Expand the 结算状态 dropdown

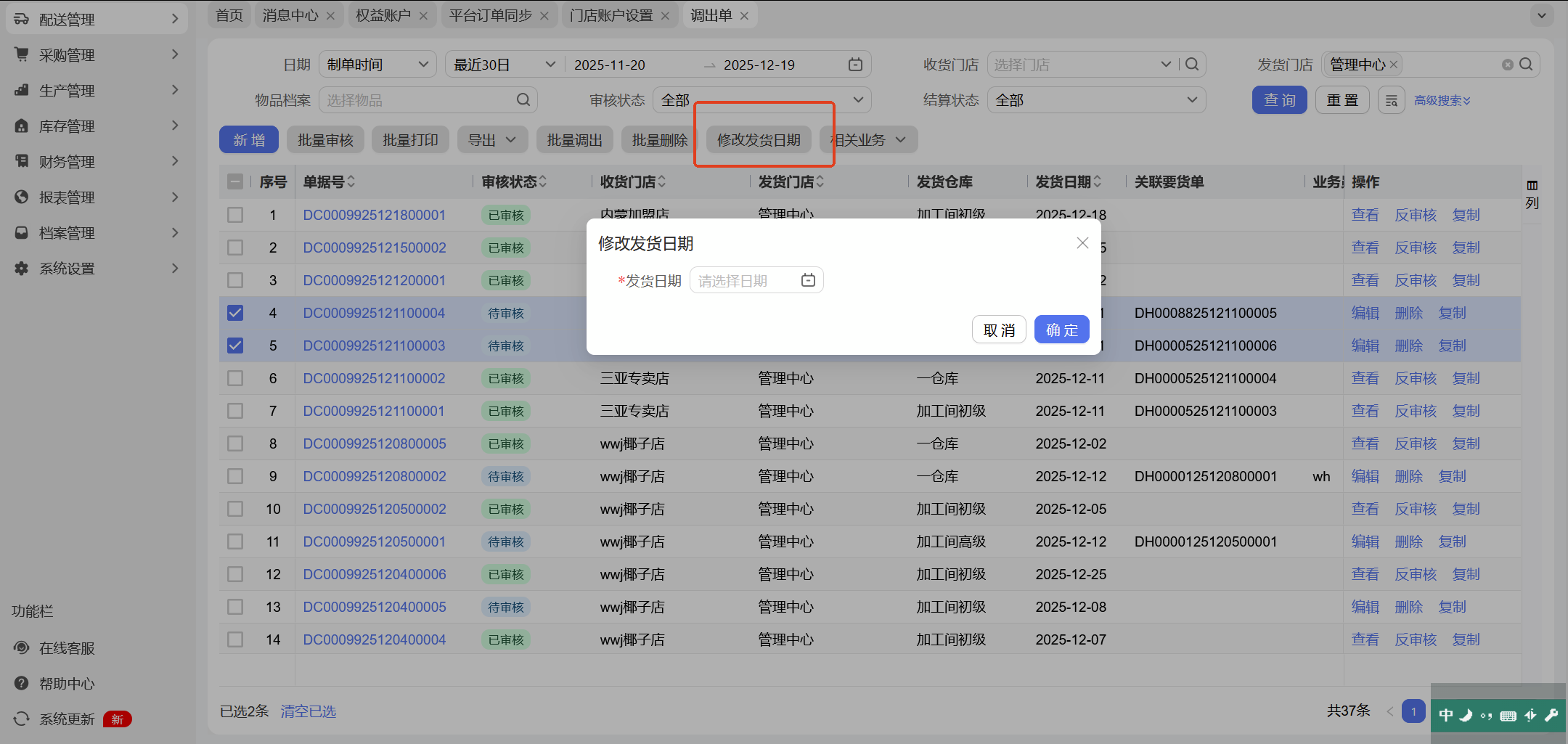(x=1096, y=100)
